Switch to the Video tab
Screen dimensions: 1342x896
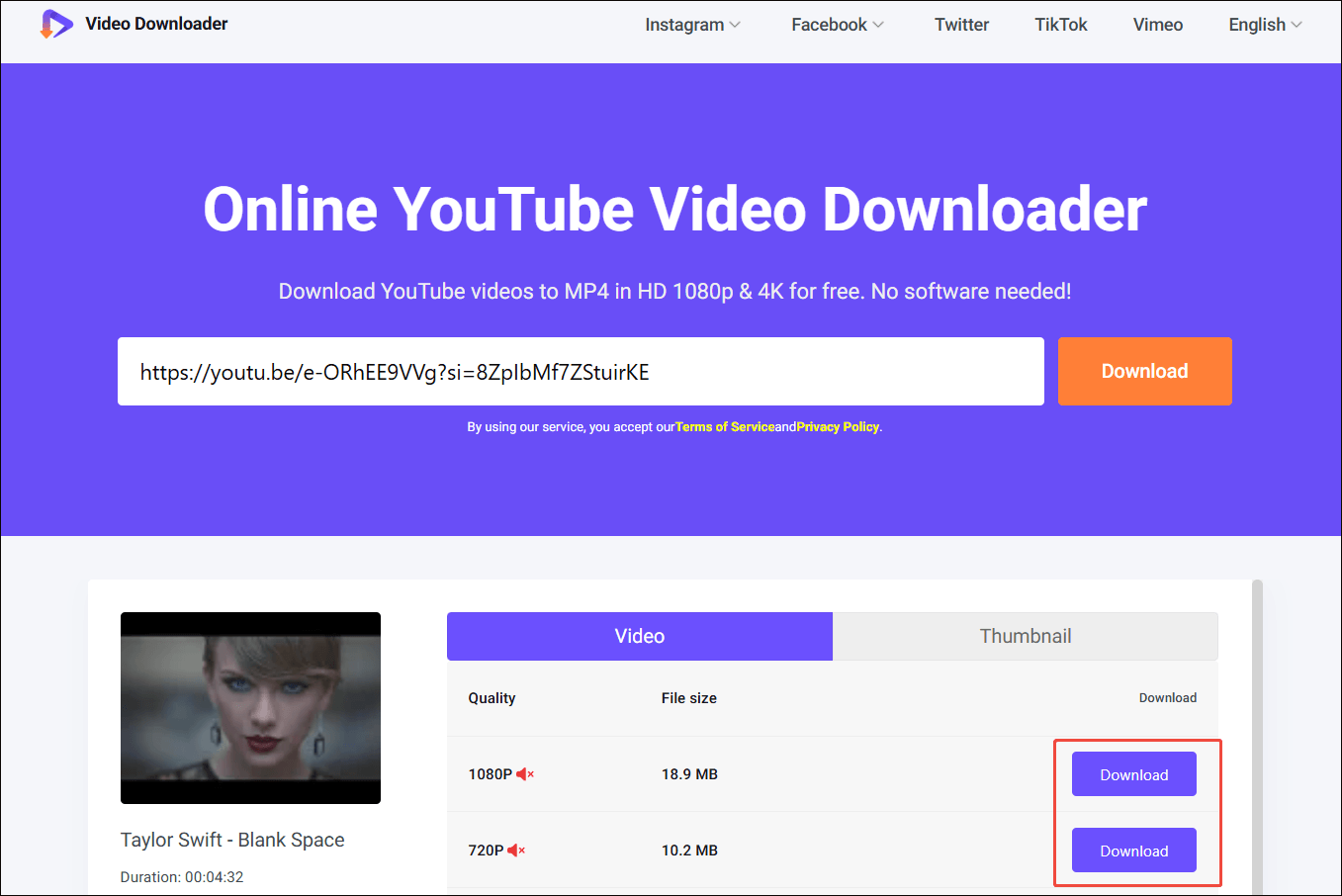(x=640, y=636)
